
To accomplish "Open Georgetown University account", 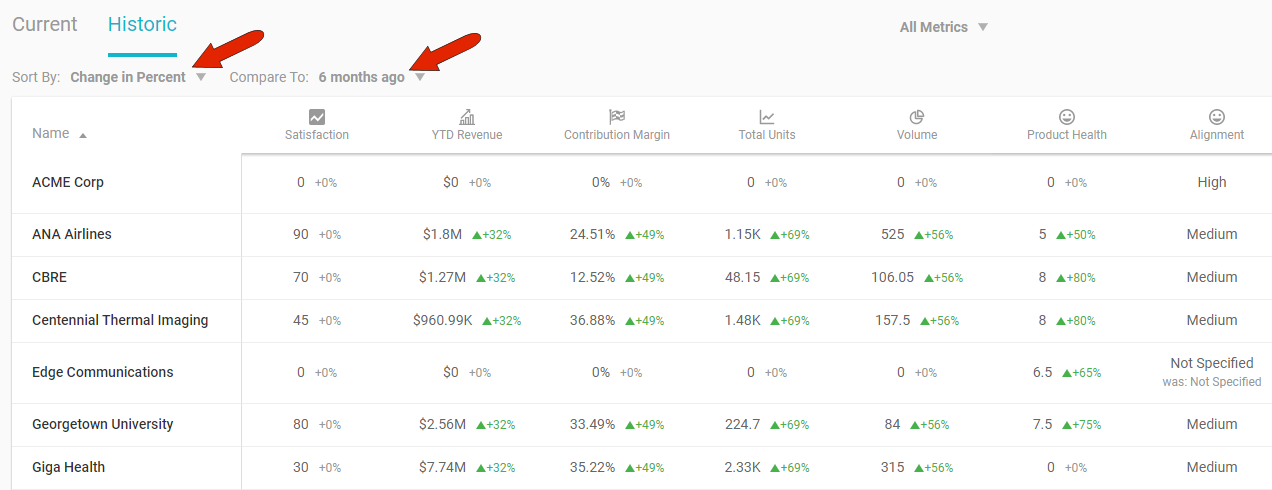I will [x=103, y=424].
